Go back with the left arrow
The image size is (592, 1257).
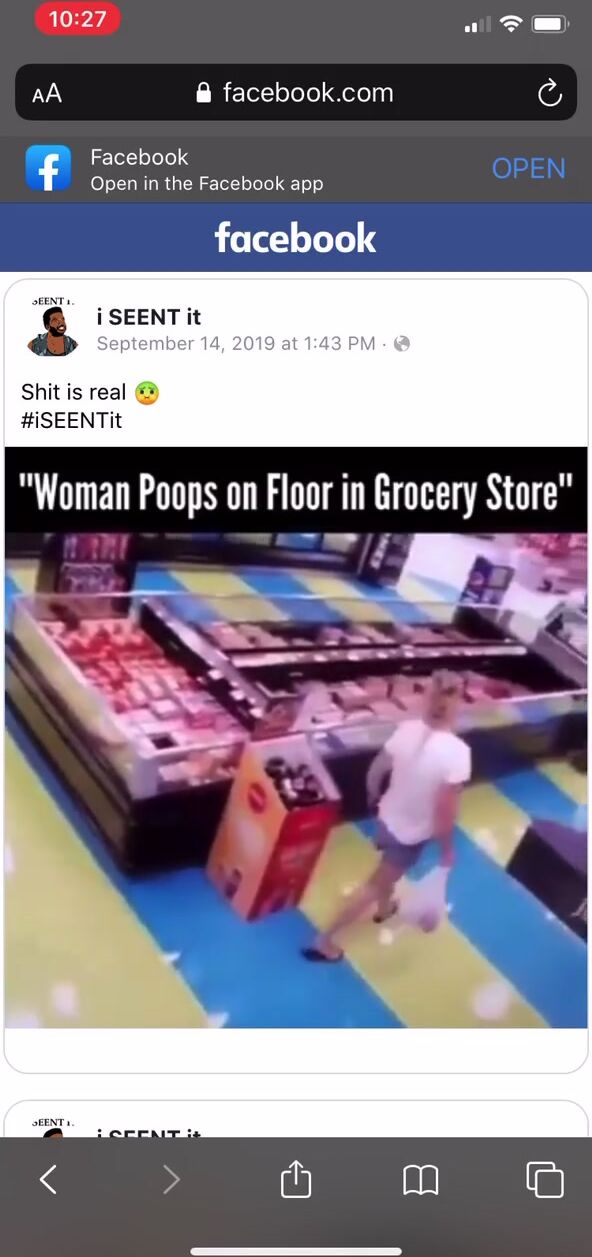pyautogui.click(x=48, y=1181)
